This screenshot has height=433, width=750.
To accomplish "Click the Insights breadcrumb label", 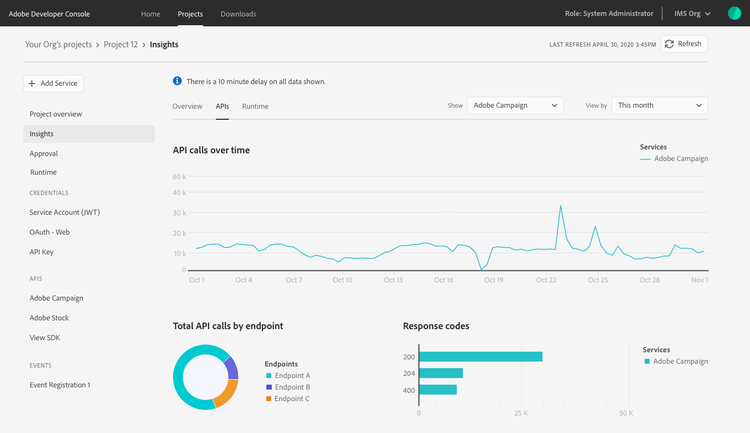I will pyautogui.click(x=164, y=44).
